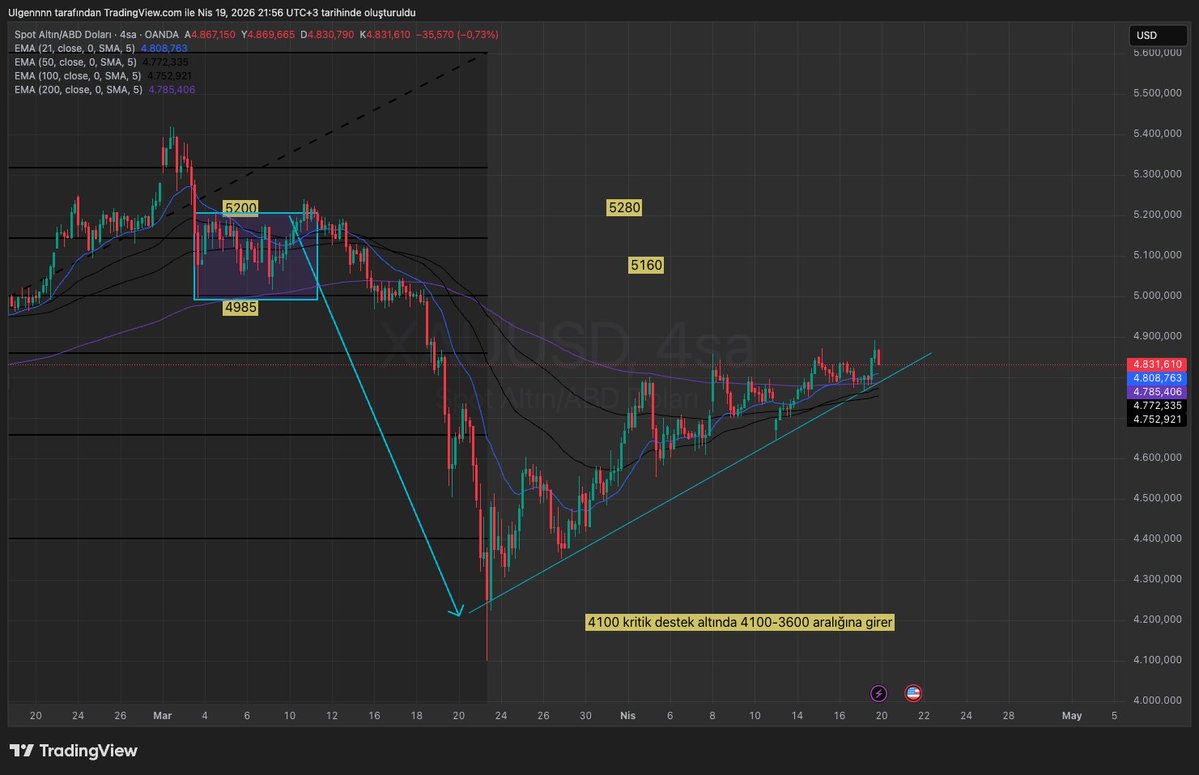Select the EMA (100, close, 0, SMA, 5) legend
Image resolution: width=1199 pixels, height=775 pixels.
(78, 76)
